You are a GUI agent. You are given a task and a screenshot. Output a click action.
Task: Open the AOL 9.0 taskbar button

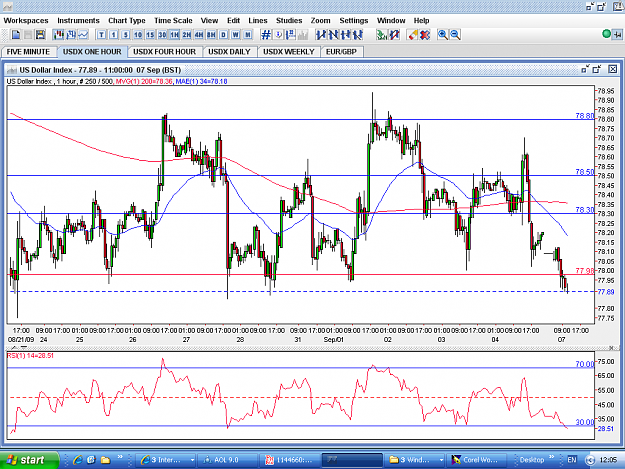coord(227,460)
